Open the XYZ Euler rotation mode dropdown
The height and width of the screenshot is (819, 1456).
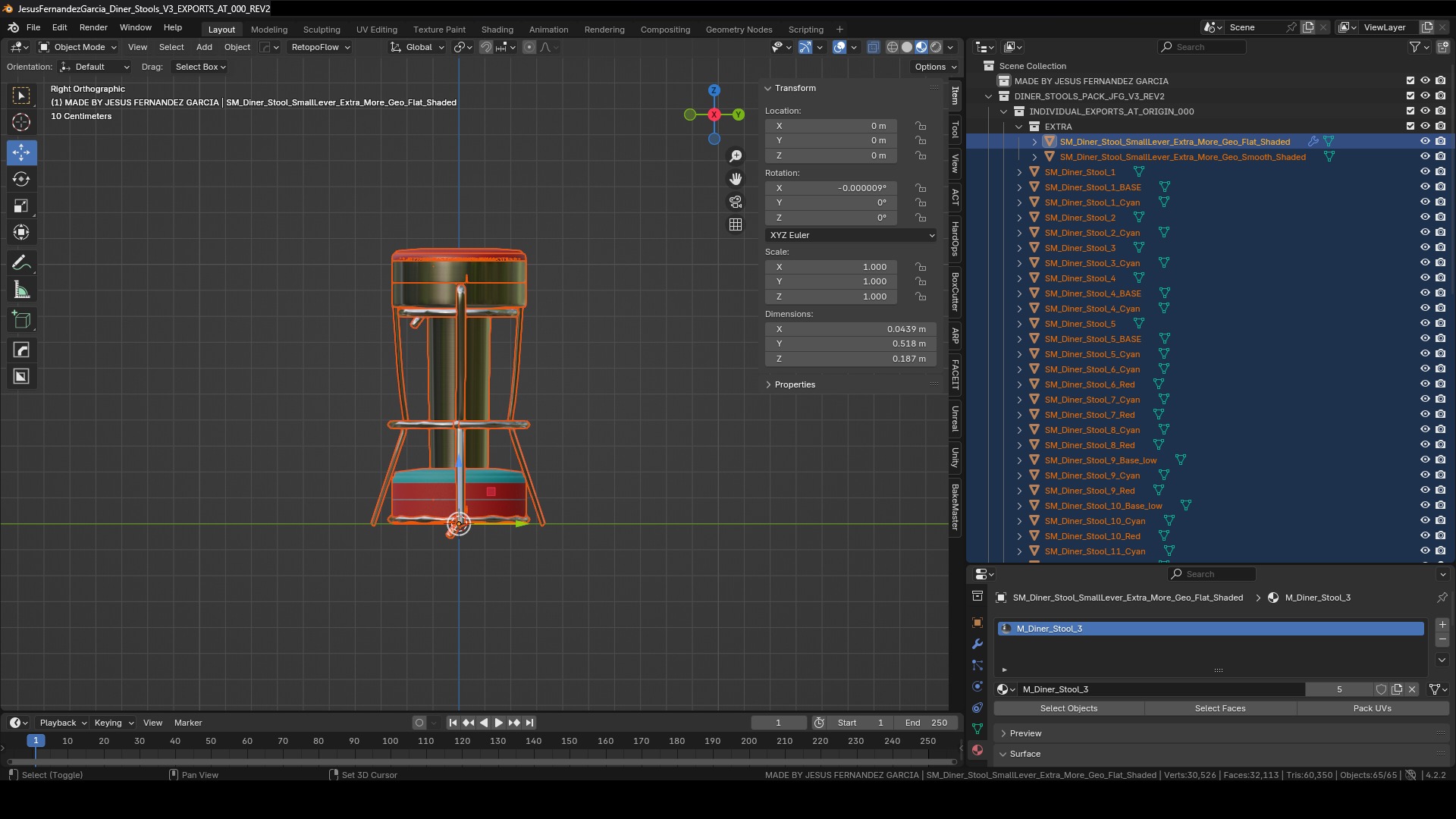pyautogui.click(x=851, y=235)
